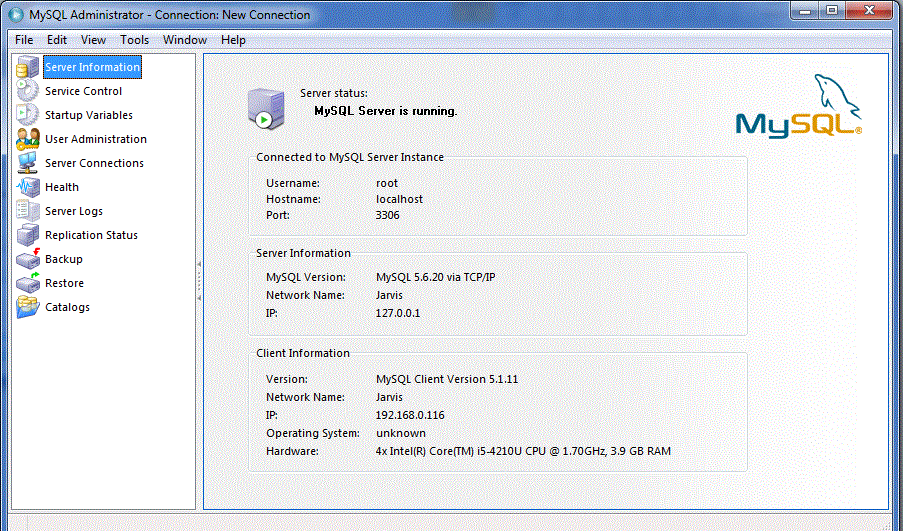
Task: Open the Tools menu
Action: pyautogui.click(x=134, y=40)
